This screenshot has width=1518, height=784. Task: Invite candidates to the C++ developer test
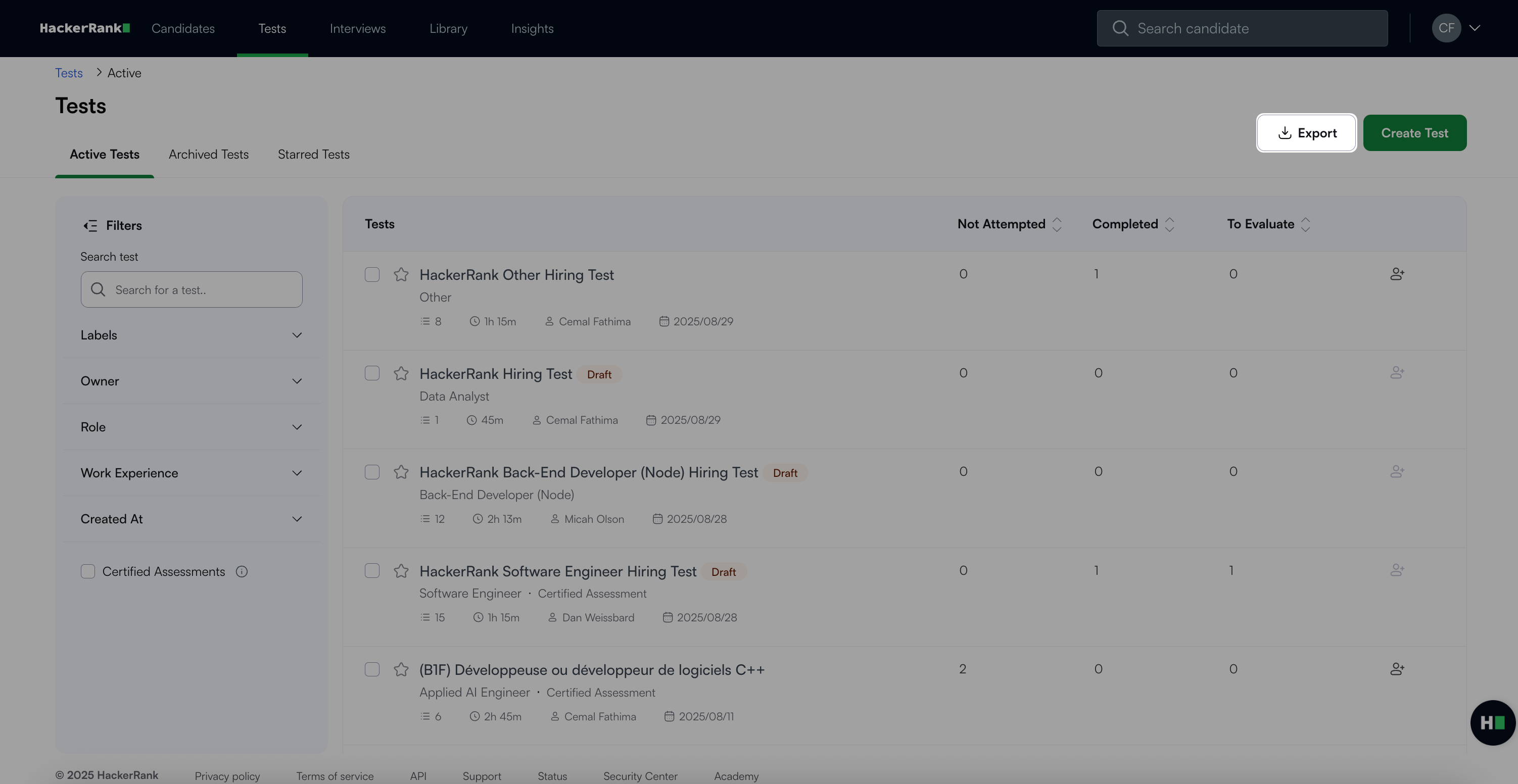click(1397, 669)
